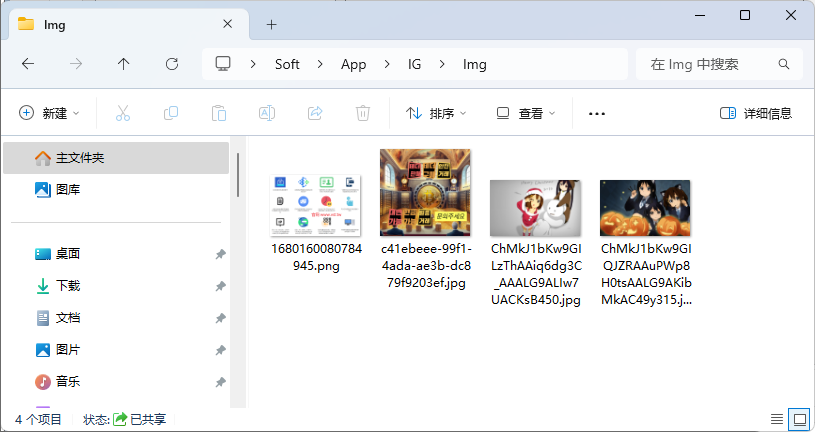Select the 1680160080784945.png thumbnail
The width and height of the screenshot is (815, 432).
pyautogui.click(x=316, y=205)
